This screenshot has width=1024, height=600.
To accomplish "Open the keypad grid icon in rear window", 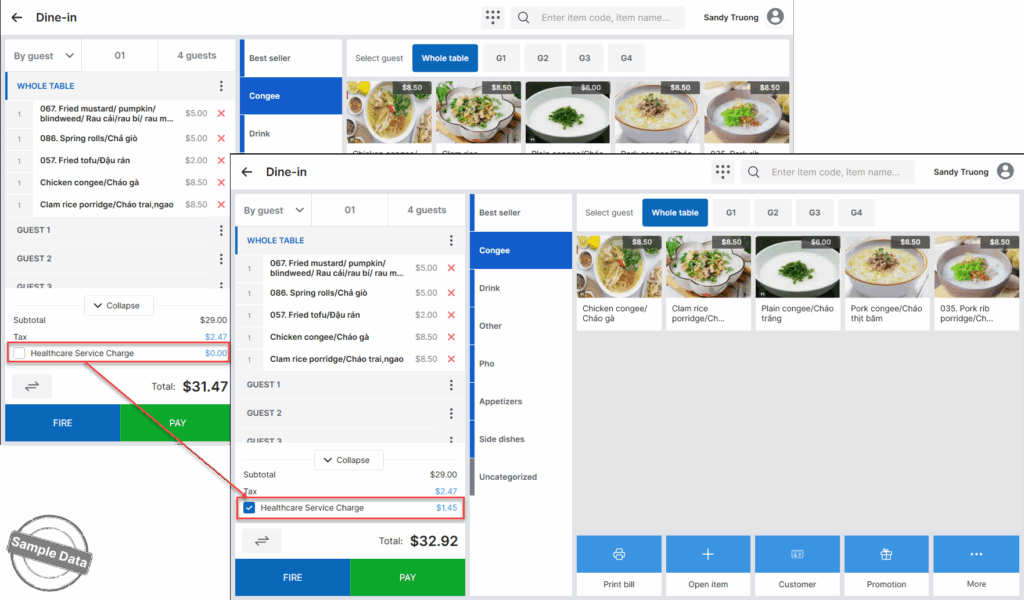I will click(x=492, y=17).
